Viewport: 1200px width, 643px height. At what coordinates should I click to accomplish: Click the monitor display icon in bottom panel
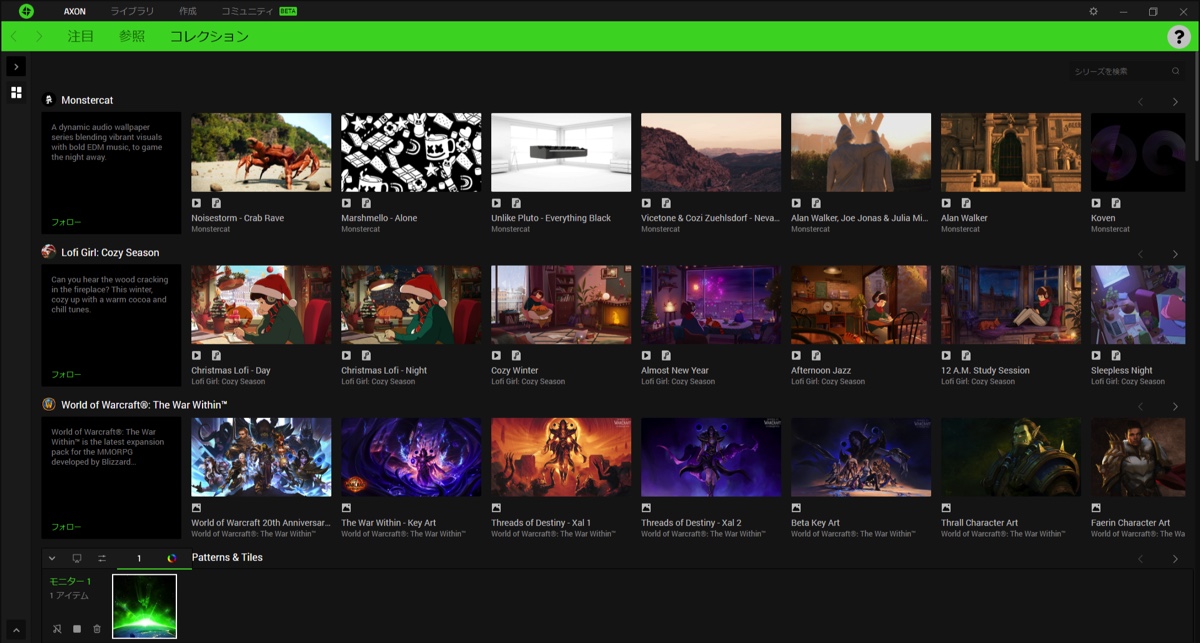coord(77,558)
